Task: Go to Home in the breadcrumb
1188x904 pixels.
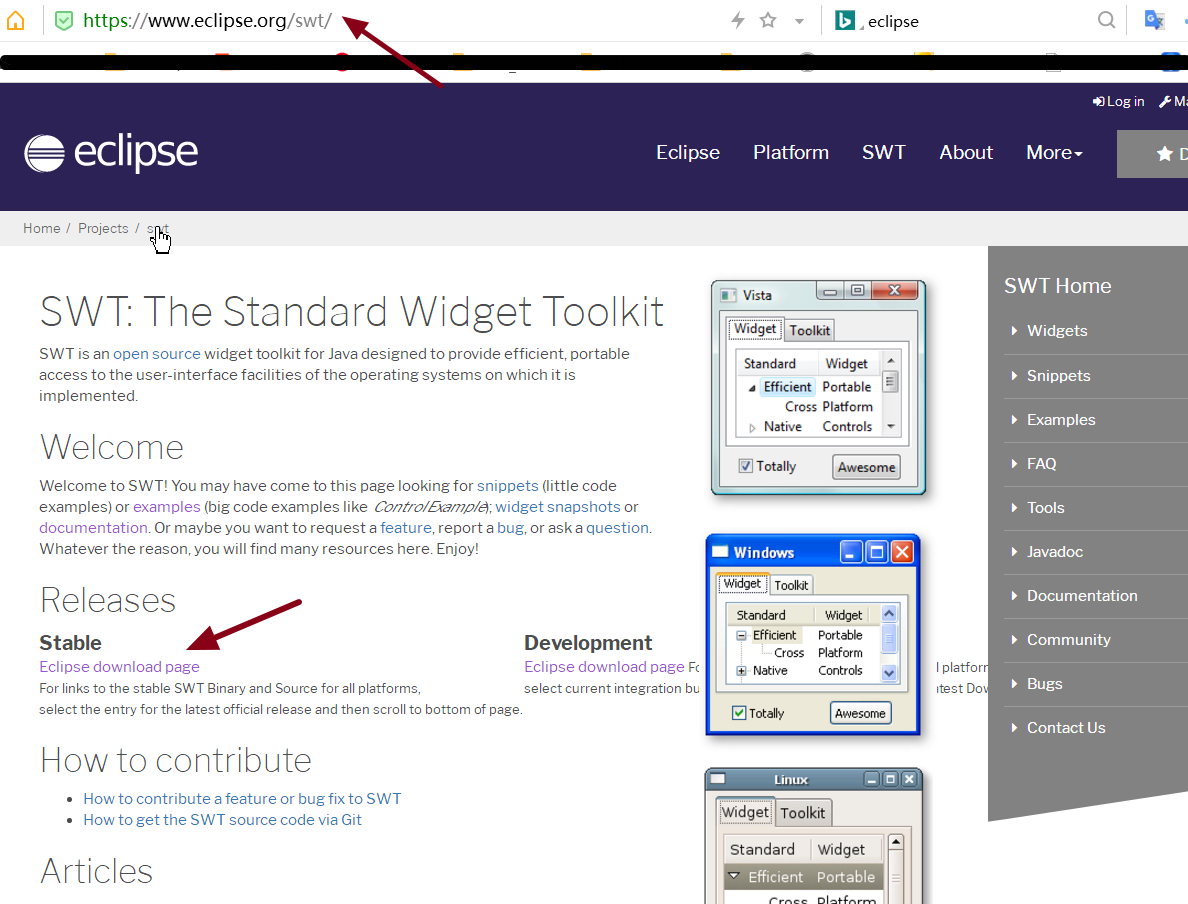Action: pos(42,228)
